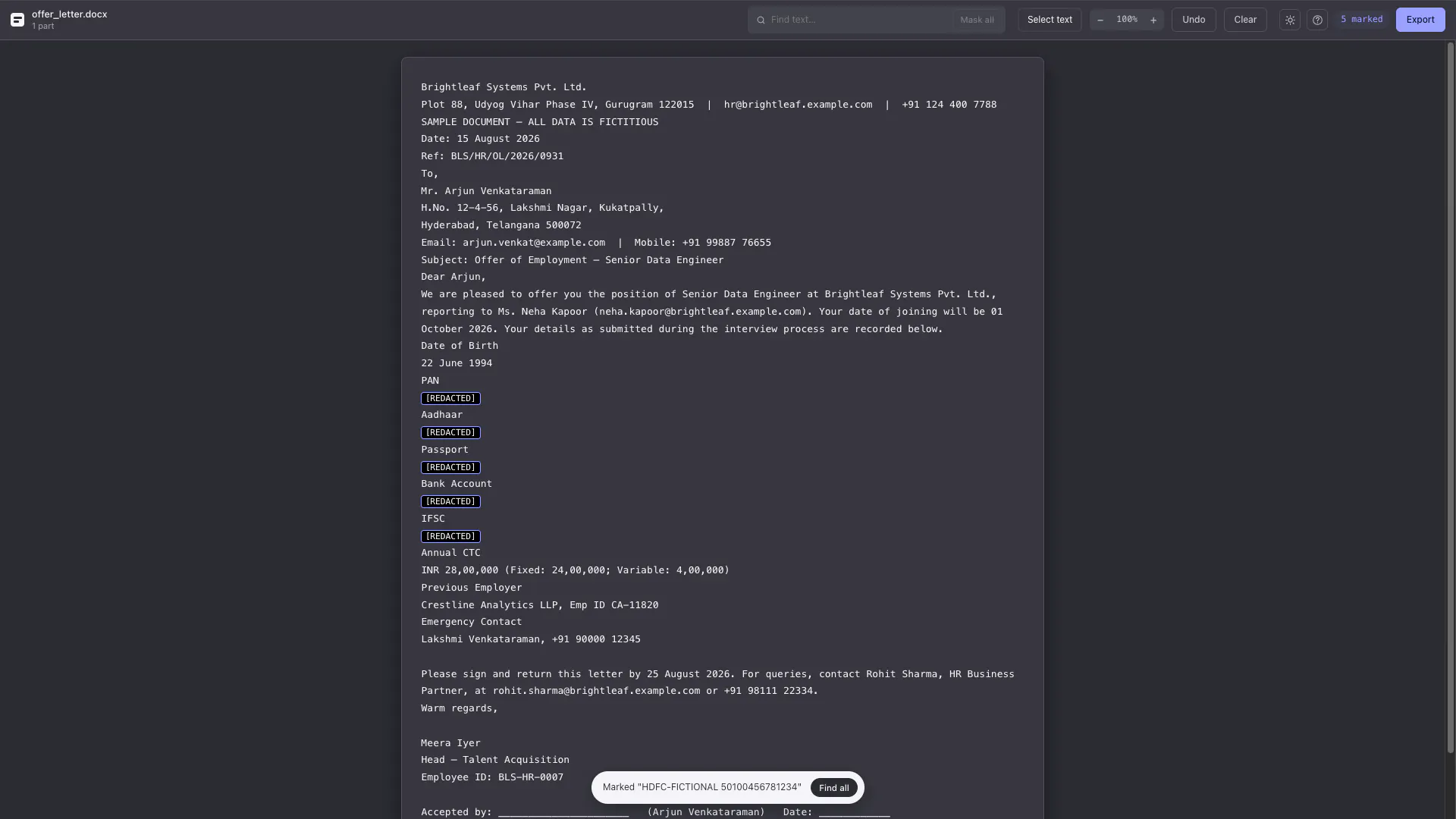Image resolution: width=1456 pixels, height=819 pixels.
Task: Select the redacted box under Bank Account
Action: (450, 501)
